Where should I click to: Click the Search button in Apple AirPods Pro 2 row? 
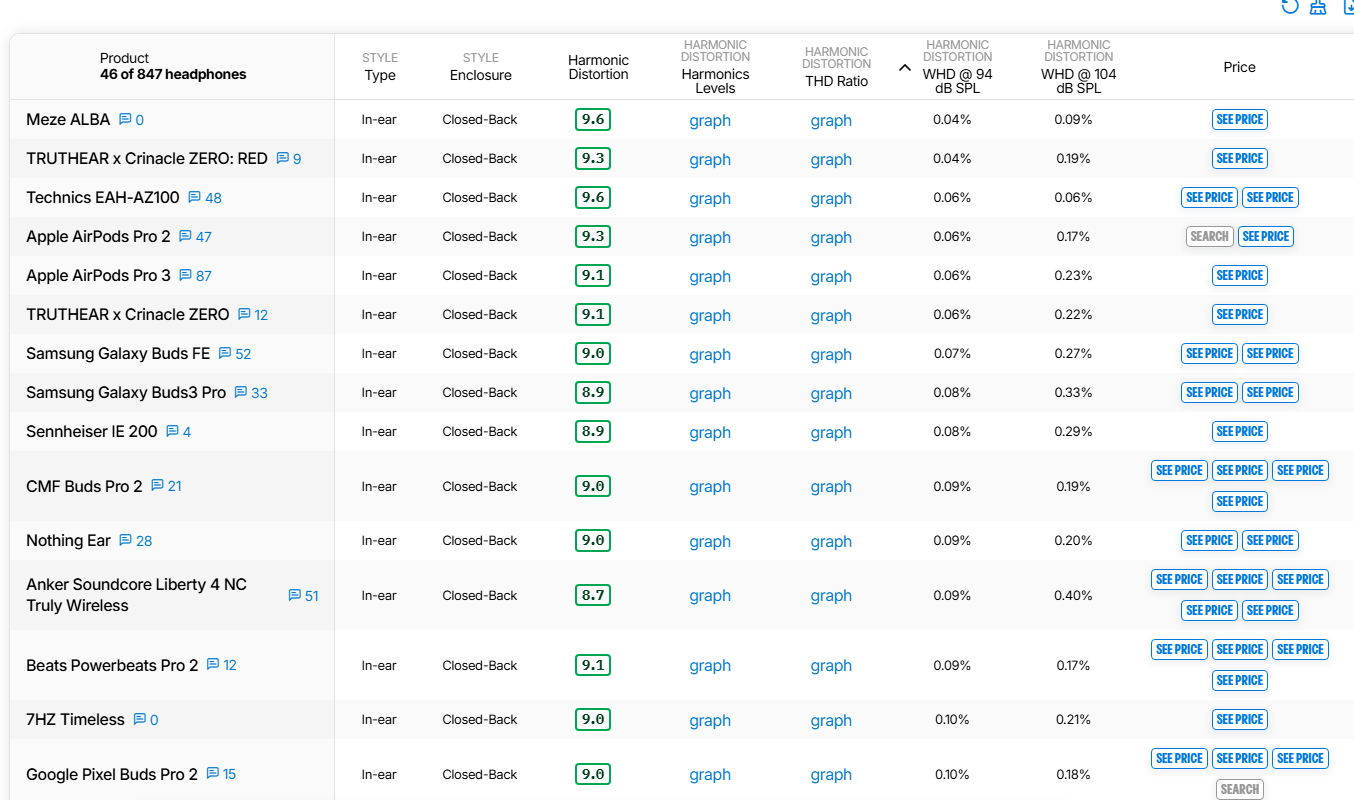coord(1209,236)
